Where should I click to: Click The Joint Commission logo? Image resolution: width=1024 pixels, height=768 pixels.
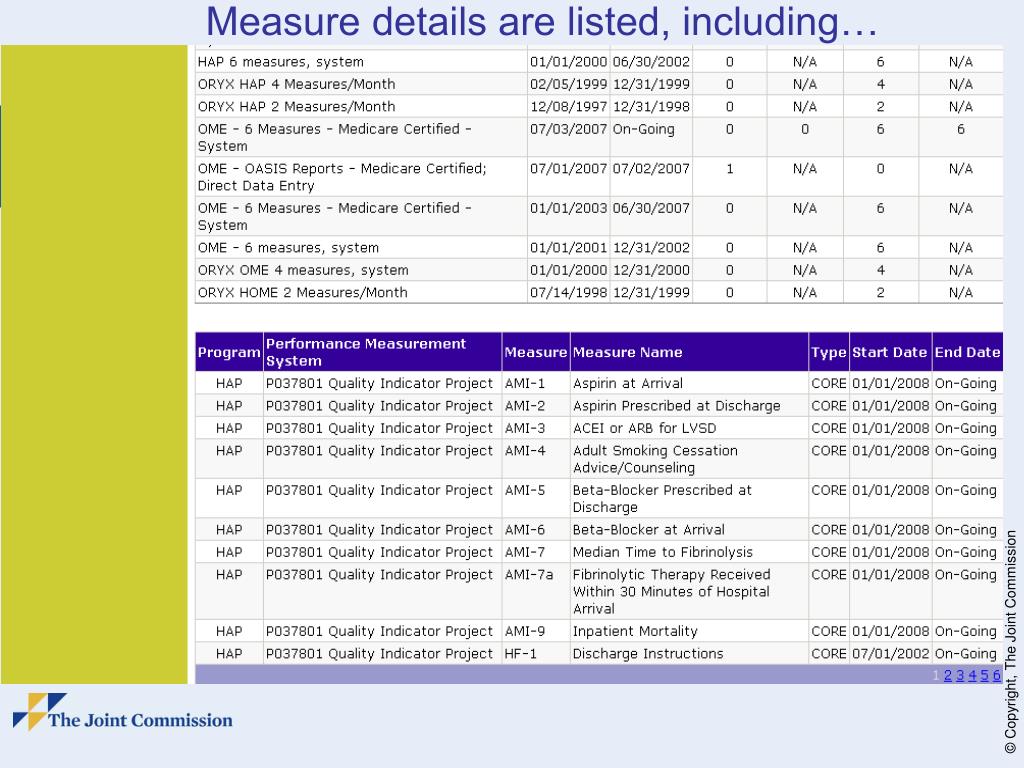(x=123, y=712)
